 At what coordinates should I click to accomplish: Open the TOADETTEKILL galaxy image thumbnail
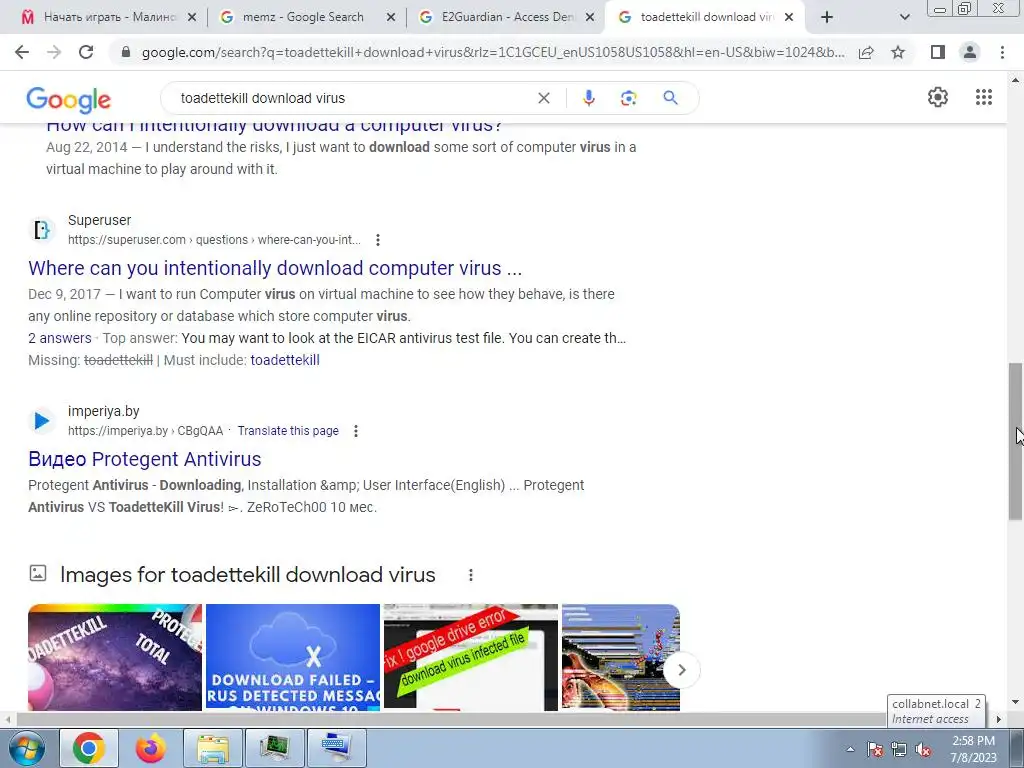point(115,657)
